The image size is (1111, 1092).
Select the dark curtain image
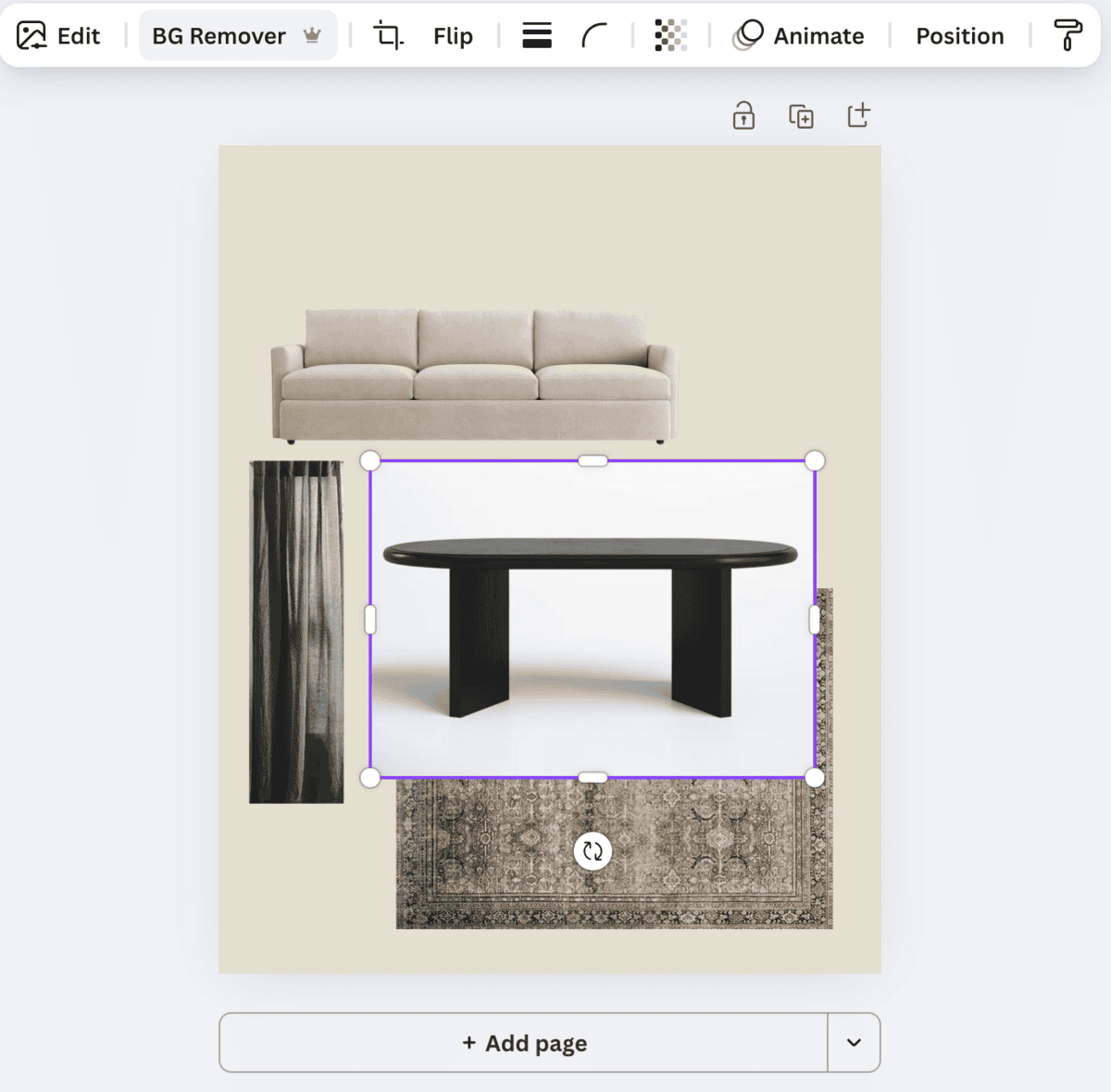click(x=296, y=632)
